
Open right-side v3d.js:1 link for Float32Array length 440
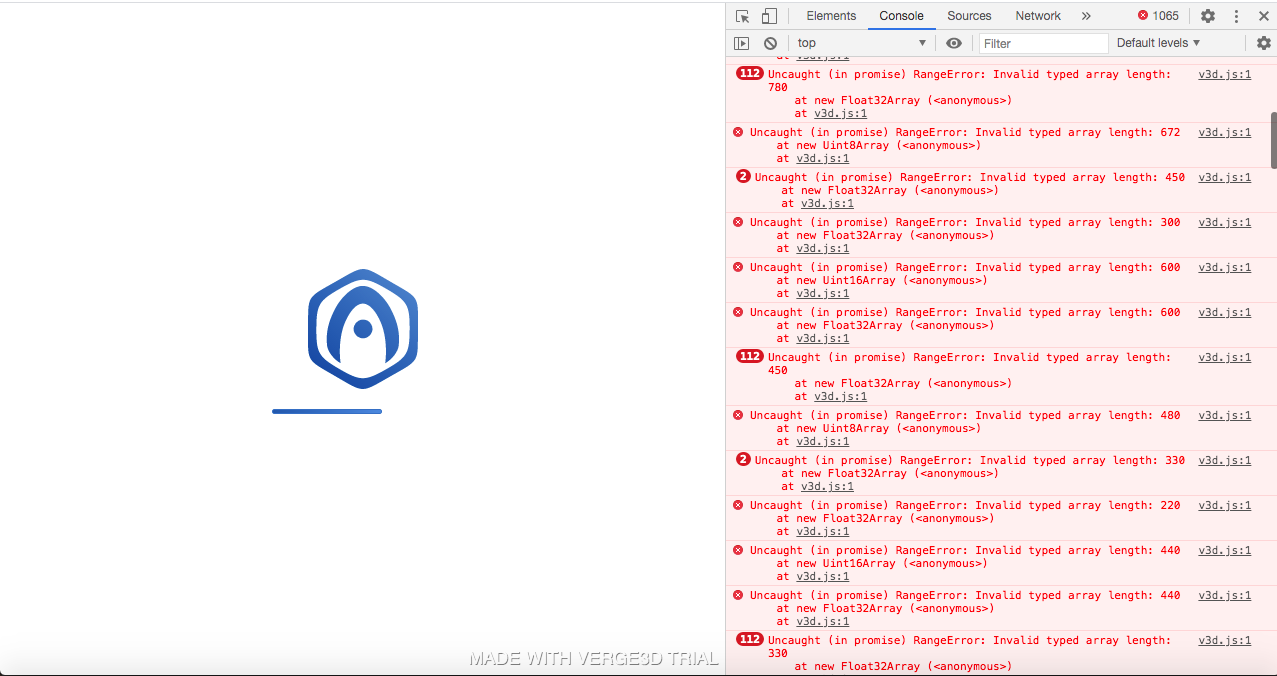click(1225, 595)
